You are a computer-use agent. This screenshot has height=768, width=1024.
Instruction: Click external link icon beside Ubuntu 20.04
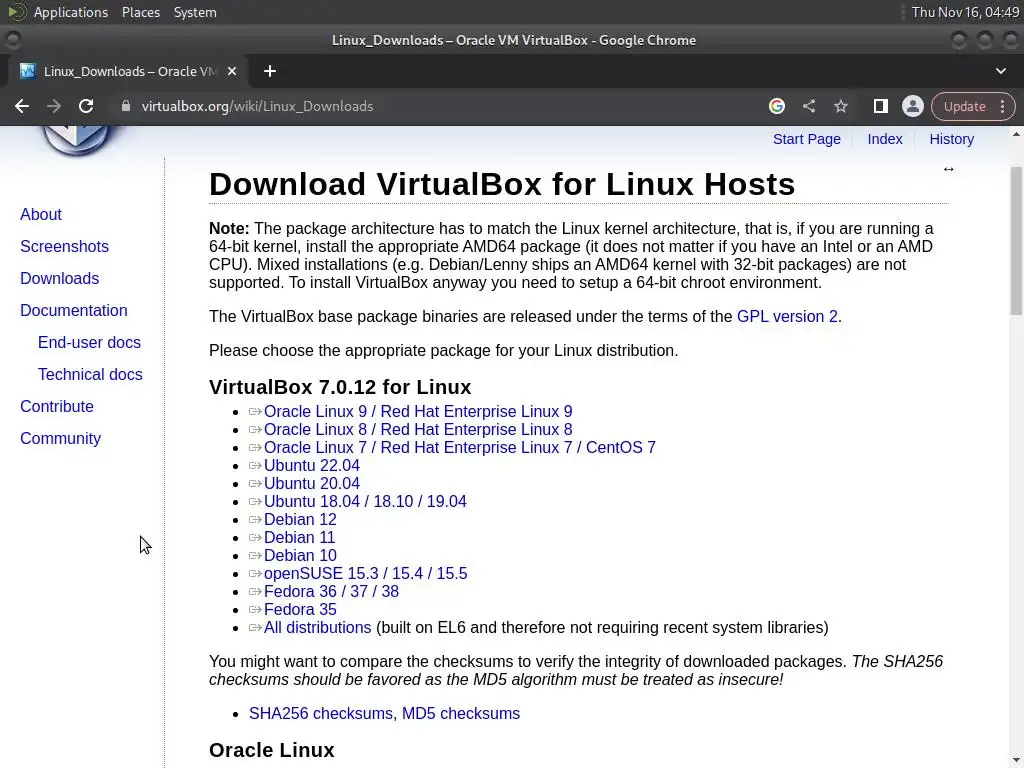coord(255,484)
